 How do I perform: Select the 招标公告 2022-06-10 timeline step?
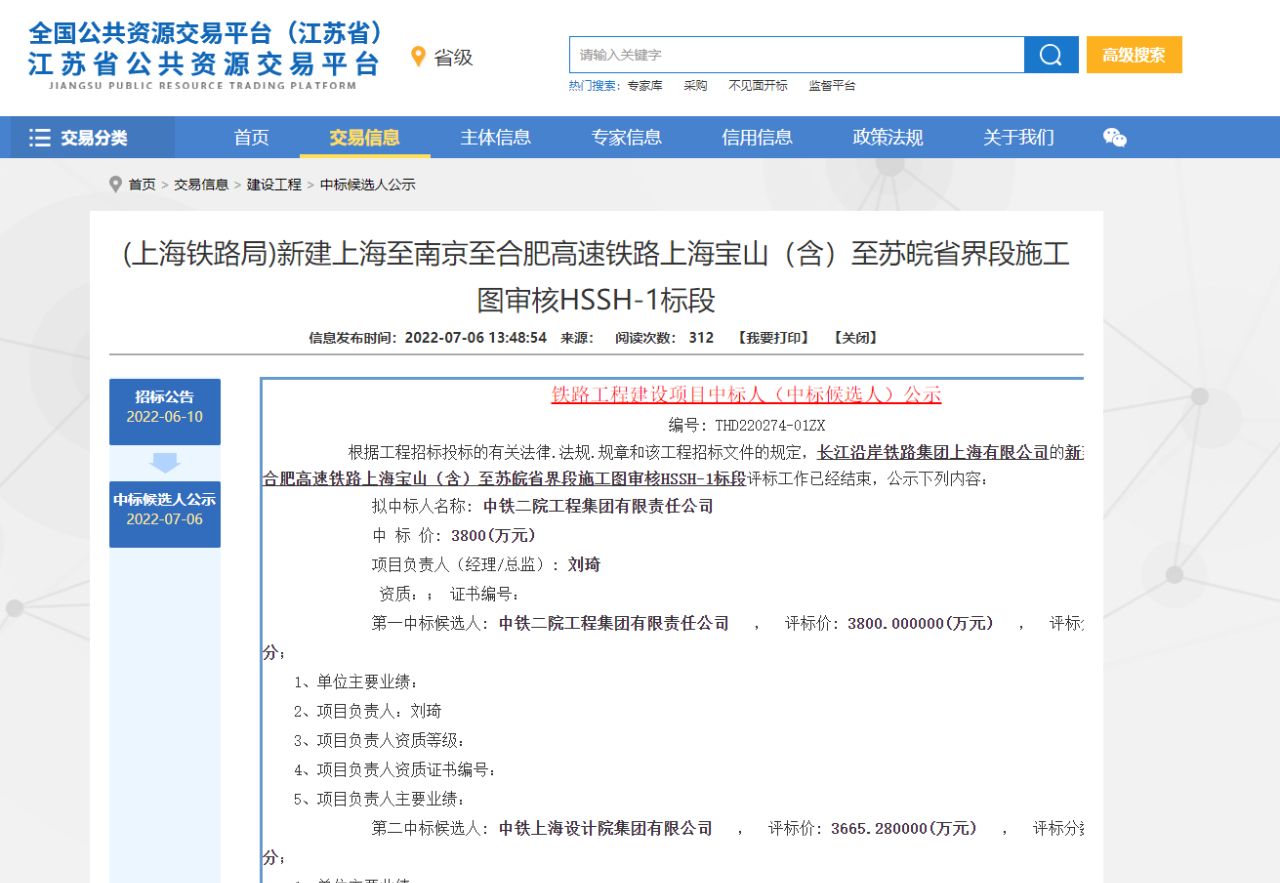164,407
